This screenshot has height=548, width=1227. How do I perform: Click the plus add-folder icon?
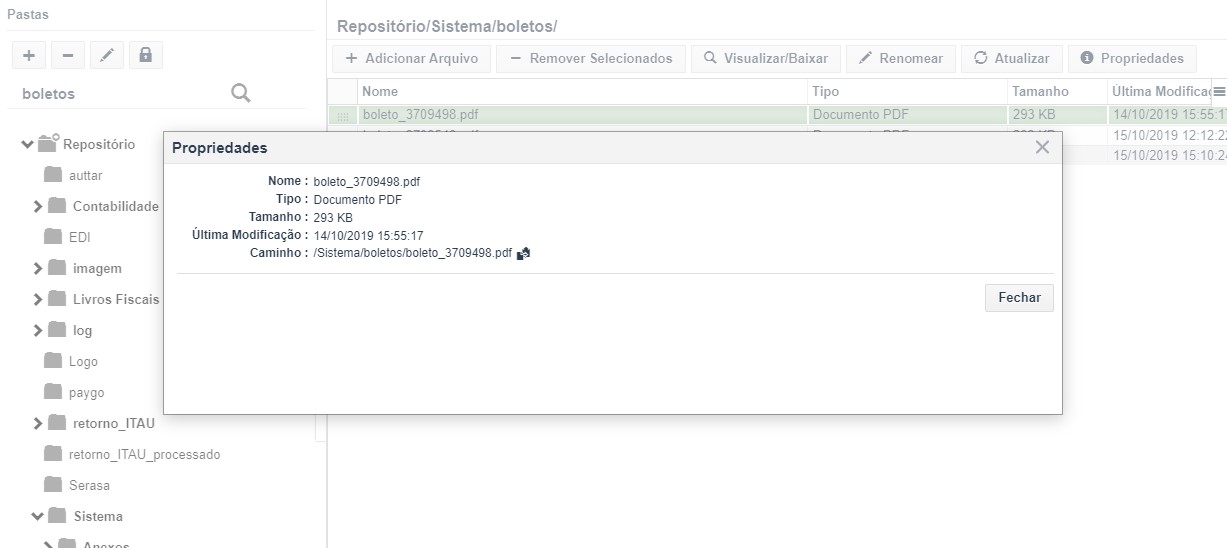[29, 55]
